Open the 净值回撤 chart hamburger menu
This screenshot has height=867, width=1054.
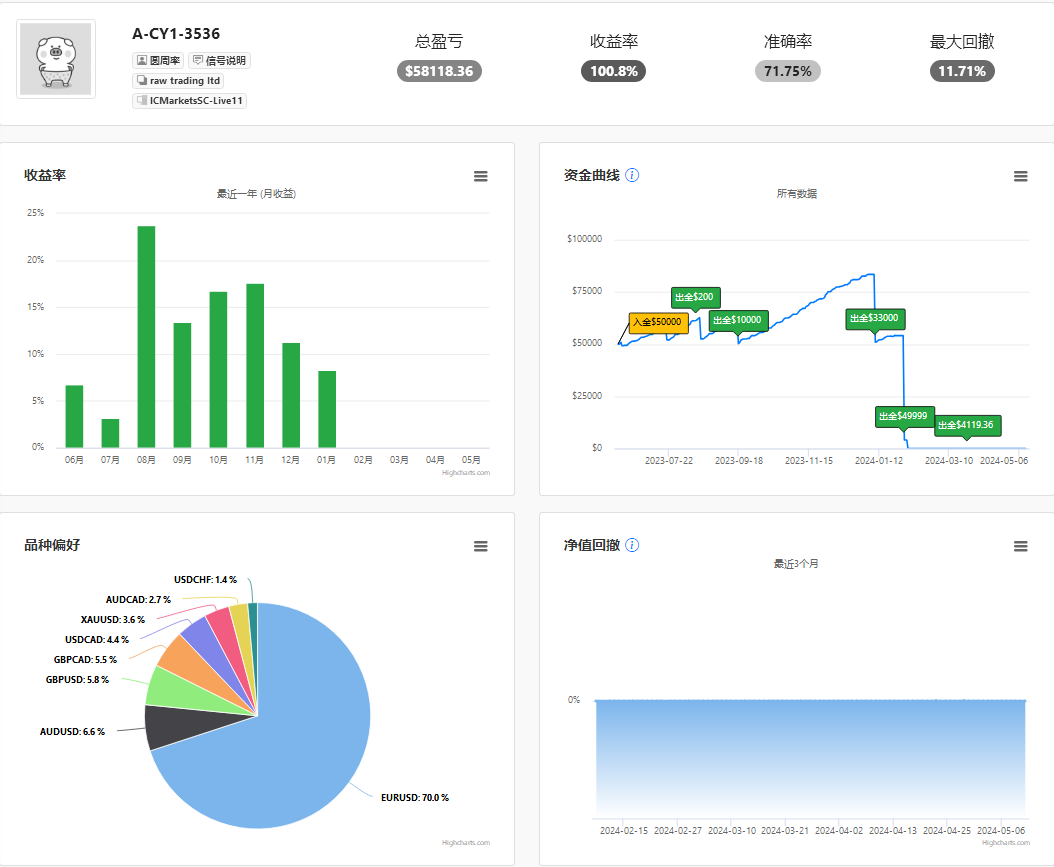[x=1020, y=546]
